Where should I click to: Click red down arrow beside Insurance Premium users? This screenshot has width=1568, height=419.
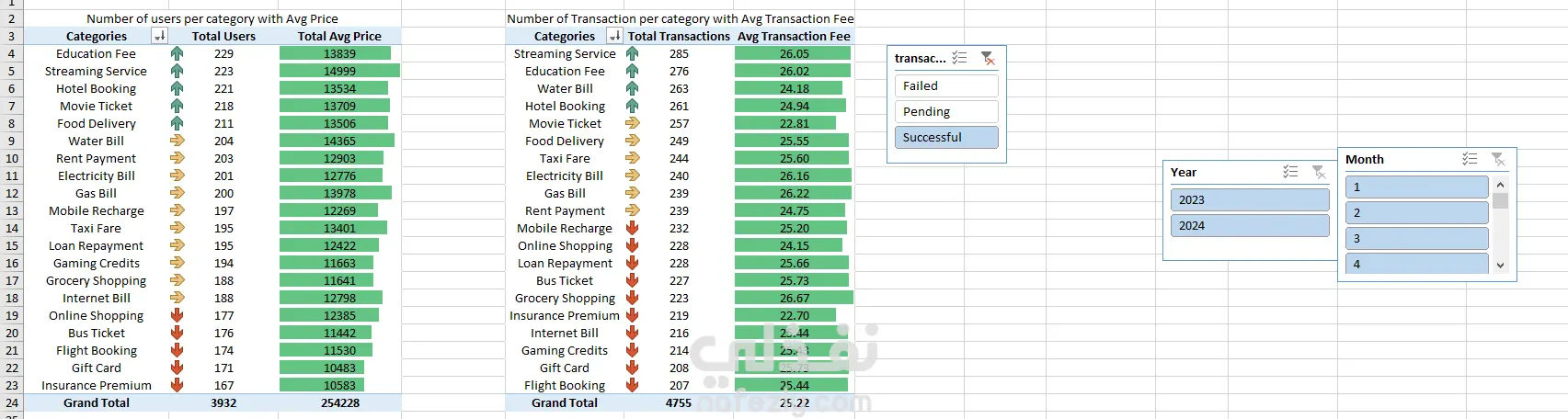pos(177,385)
